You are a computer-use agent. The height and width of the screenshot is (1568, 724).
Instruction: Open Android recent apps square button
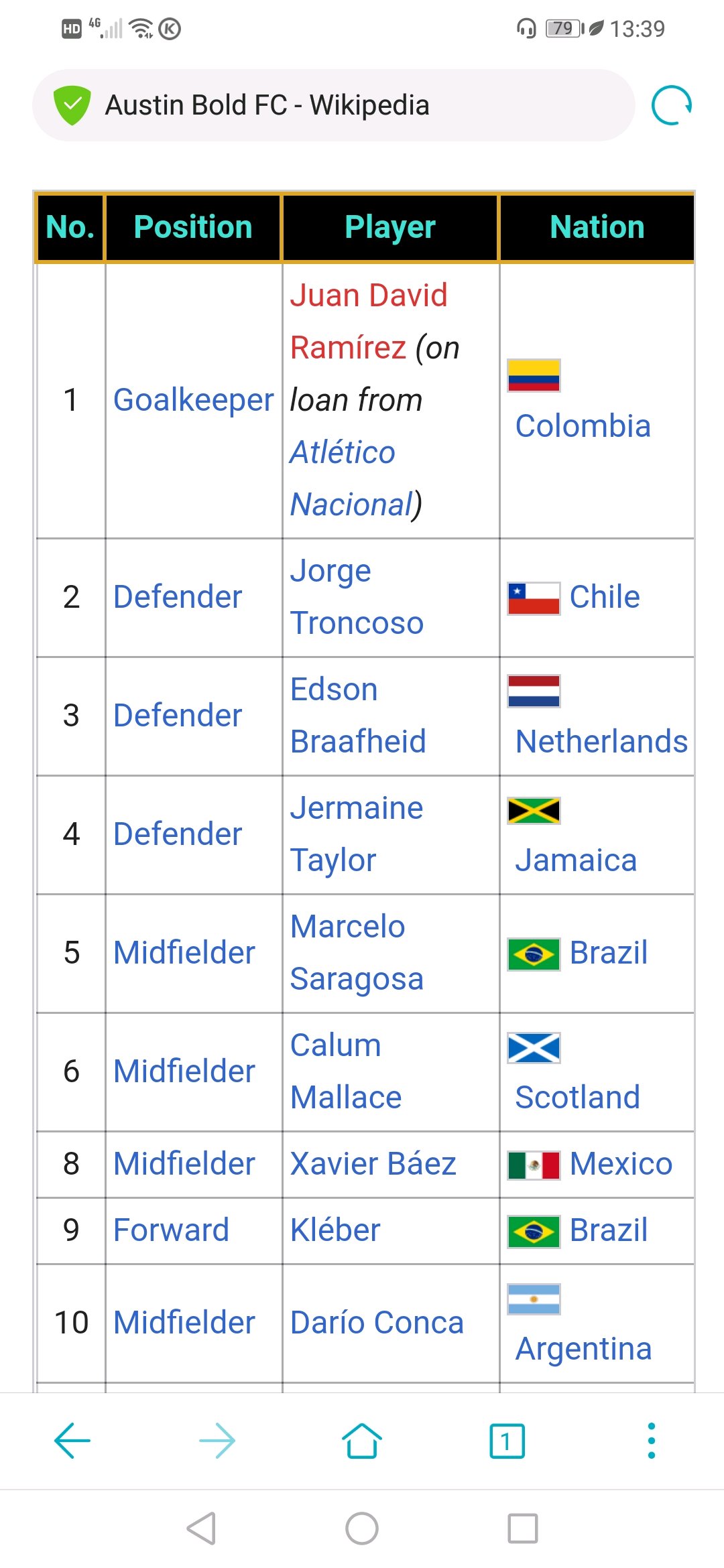pyautogui.click(x=523, y=1528)
